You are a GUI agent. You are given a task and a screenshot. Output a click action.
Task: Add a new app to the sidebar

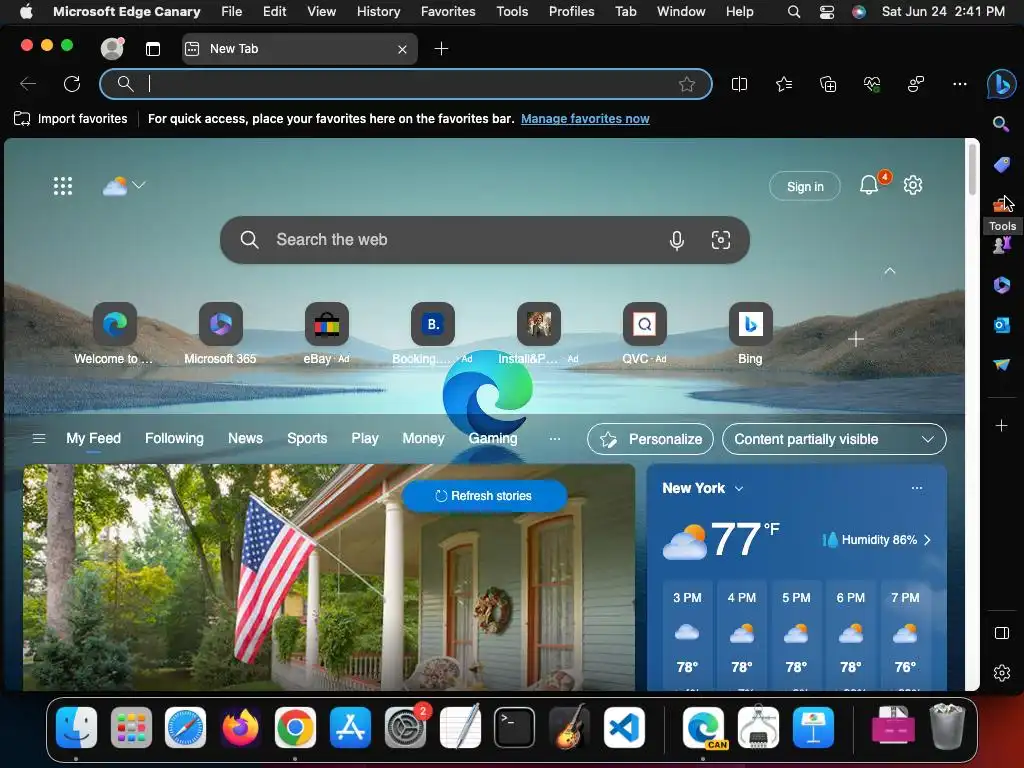tap(1001, 426)
